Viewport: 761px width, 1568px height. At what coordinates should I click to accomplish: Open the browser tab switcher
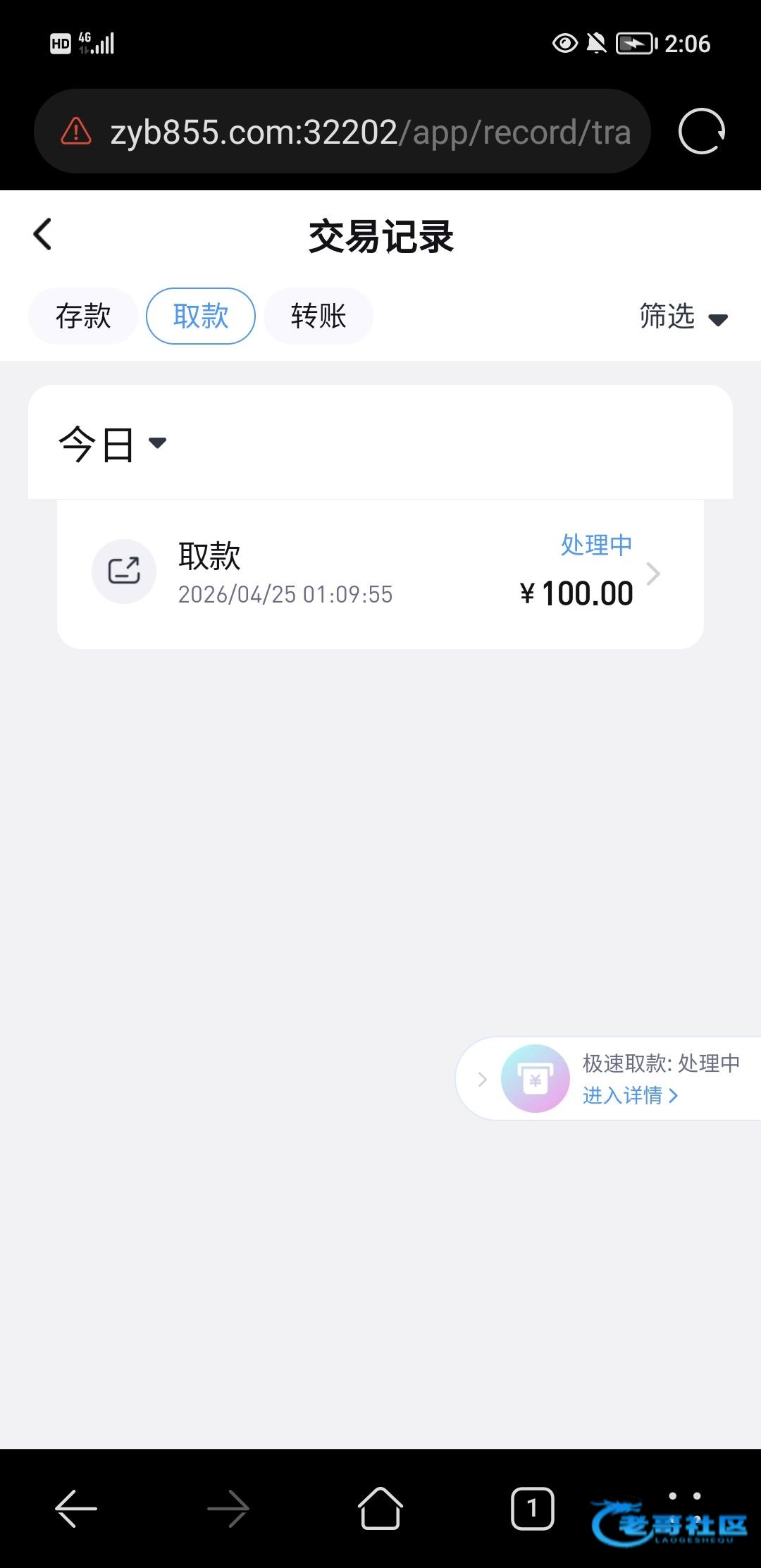point(532,1509)
